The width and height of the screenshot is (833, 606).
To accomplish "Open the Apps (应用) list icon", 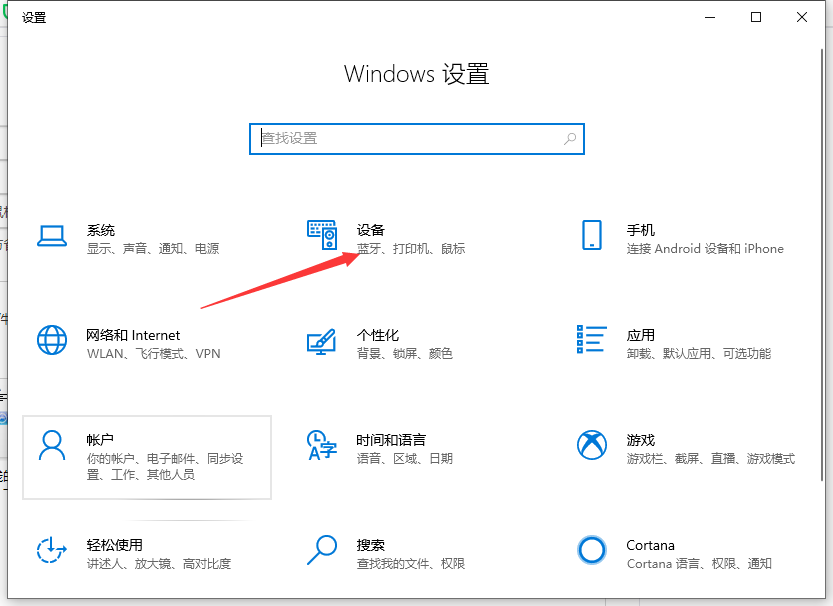I will (x=591, y=340).
